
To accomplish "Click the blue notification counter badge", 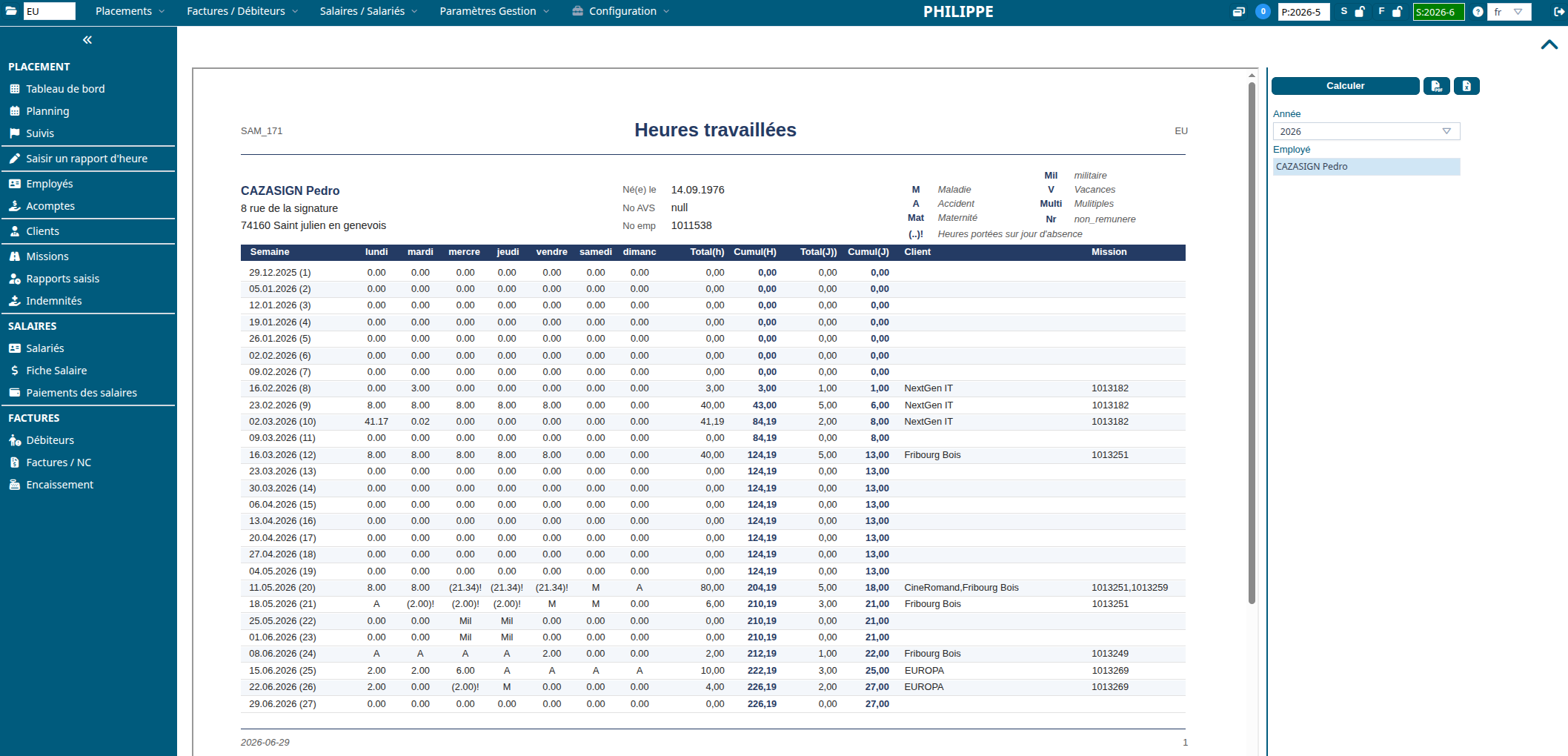I will pyautogui.click(x=1263, y=12).
